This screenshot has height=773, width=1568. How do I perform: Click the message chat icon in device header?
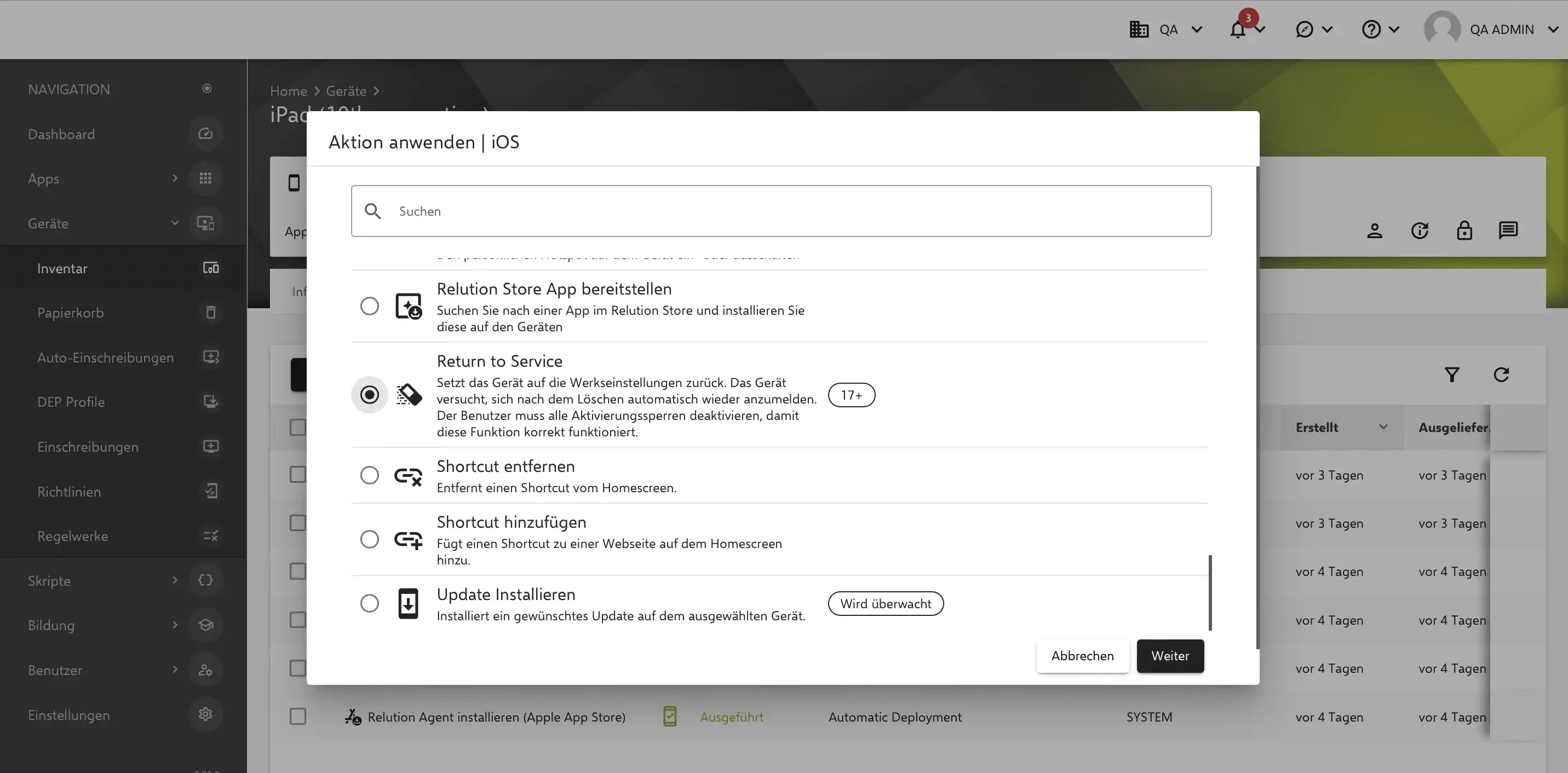tap(1508, 231)
